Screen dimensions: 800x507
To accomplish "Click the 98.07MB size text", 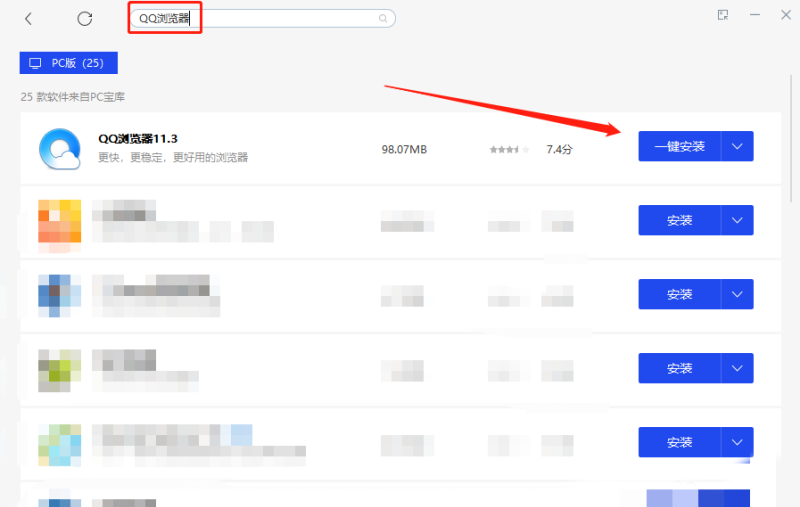I will (404, 149).
